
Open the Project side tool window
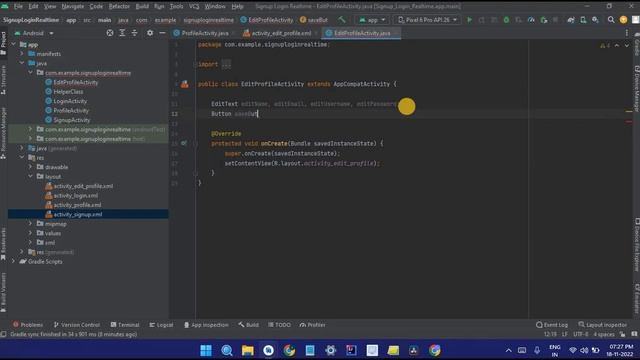(x=4, y=43)
